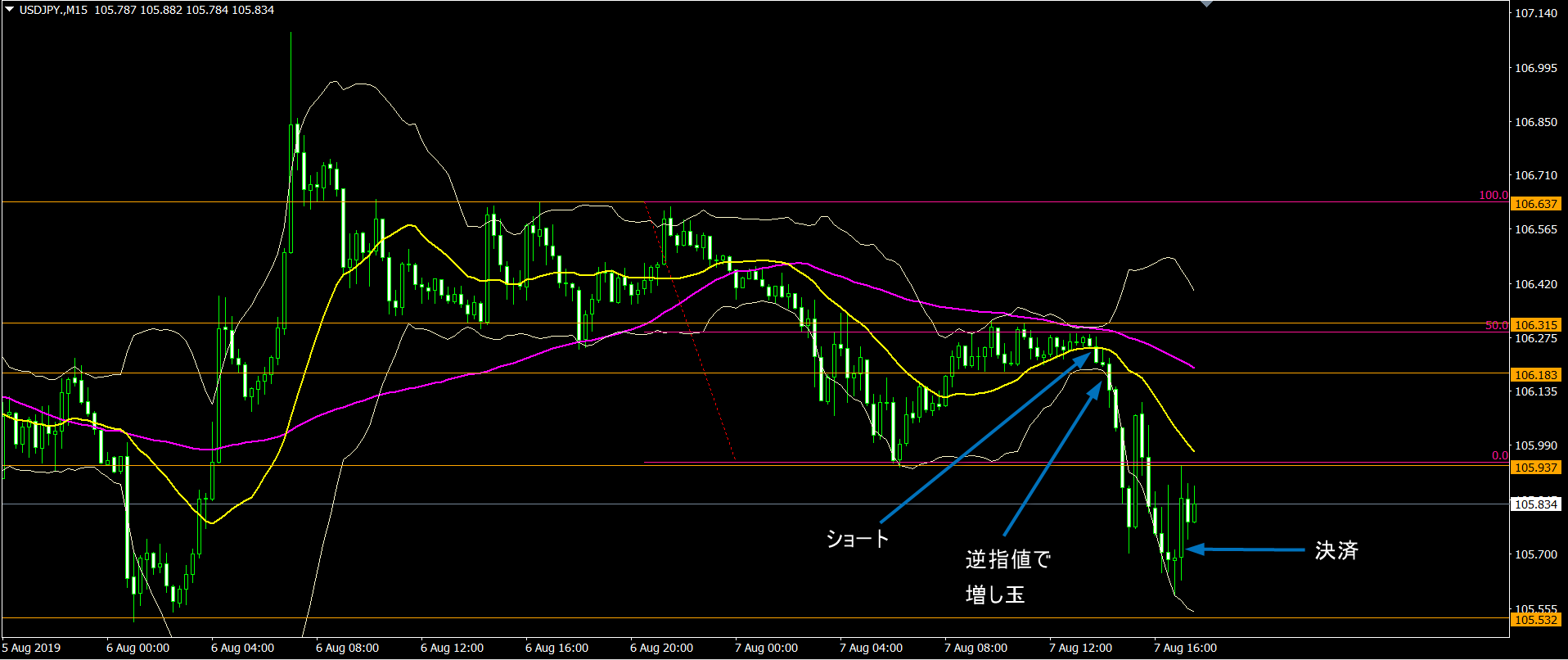Select the orange 105.937 price level label
The image size is (1568, 660).
(x=1535, y=468)
